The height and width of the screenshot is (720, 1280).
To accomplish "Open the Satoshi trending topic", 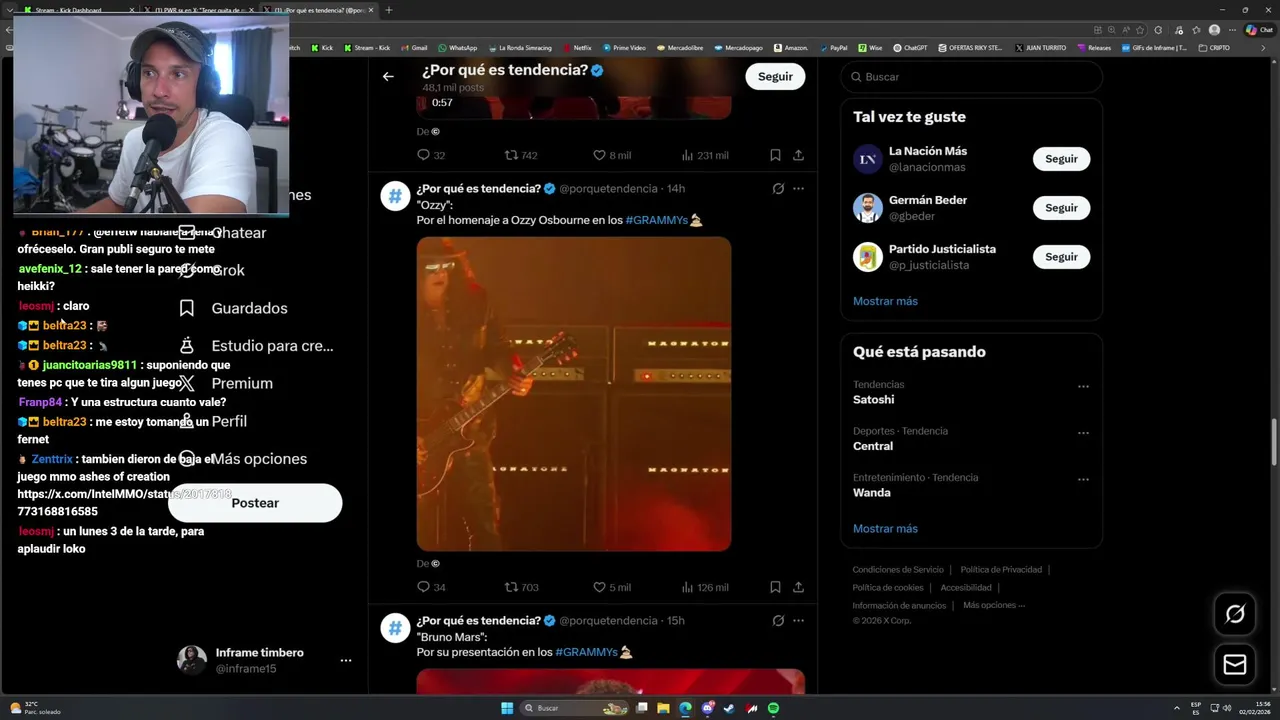I will (873, 400).
